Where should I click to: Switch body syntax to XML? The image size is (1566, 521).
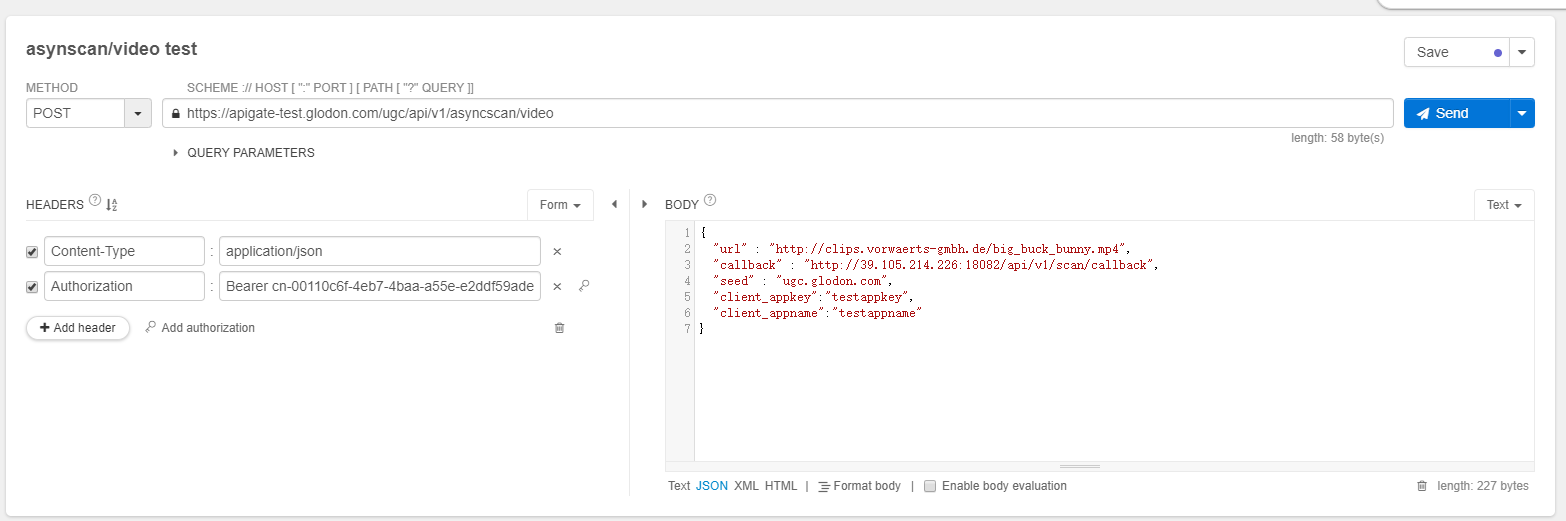pos(746,486)
